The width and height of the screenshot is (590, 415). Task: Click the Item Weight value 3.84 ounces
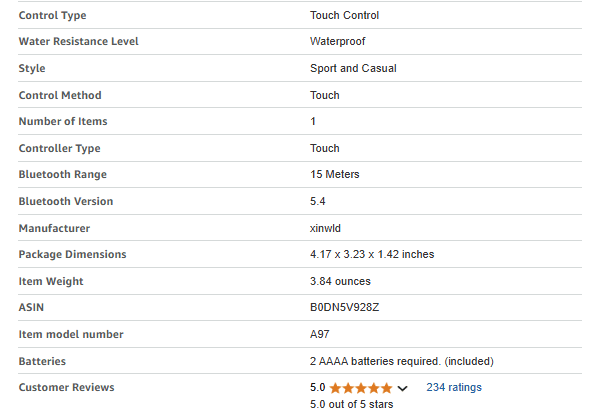[340, 281]
